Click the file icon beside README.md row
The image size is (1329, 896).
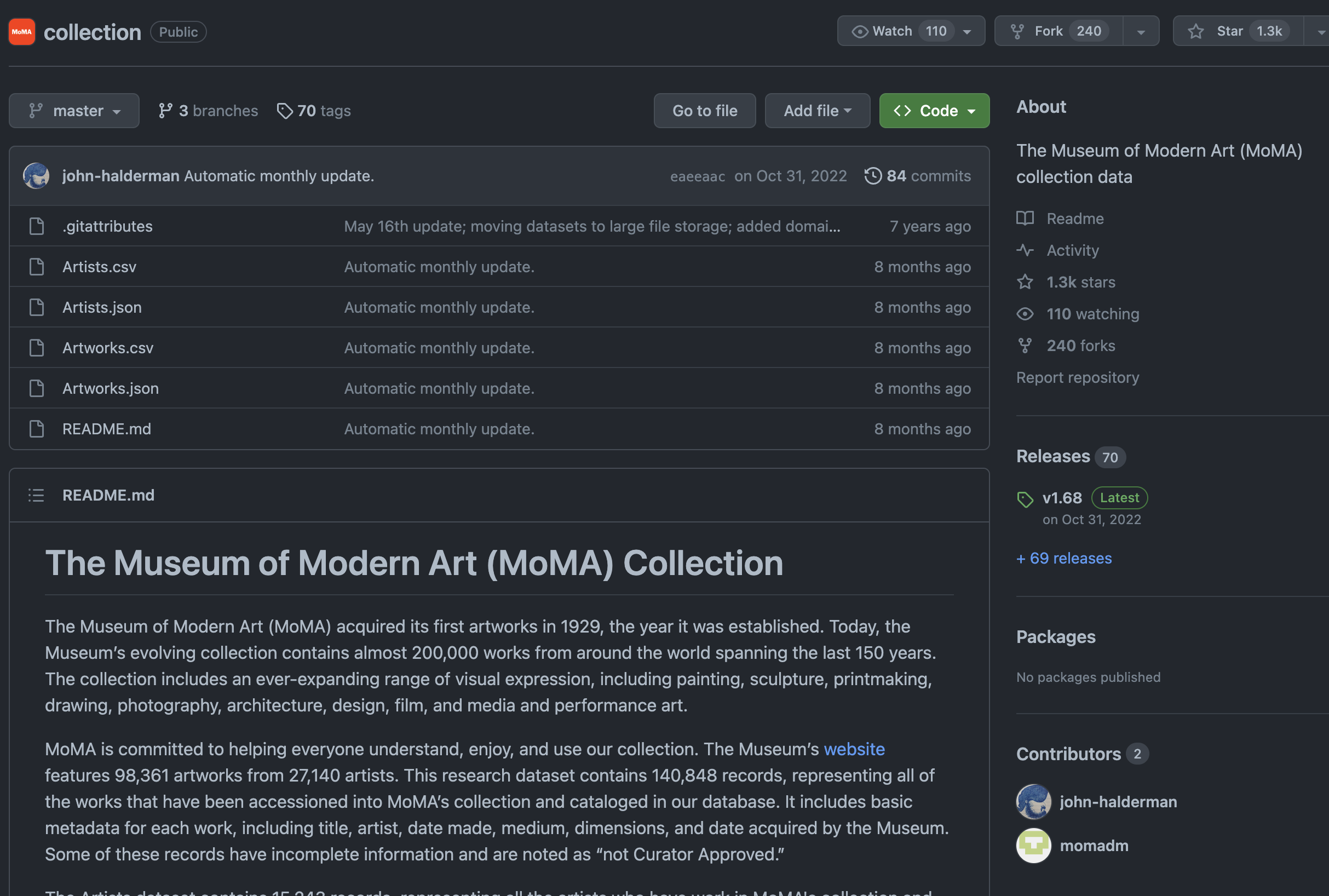tap(37, 429)
